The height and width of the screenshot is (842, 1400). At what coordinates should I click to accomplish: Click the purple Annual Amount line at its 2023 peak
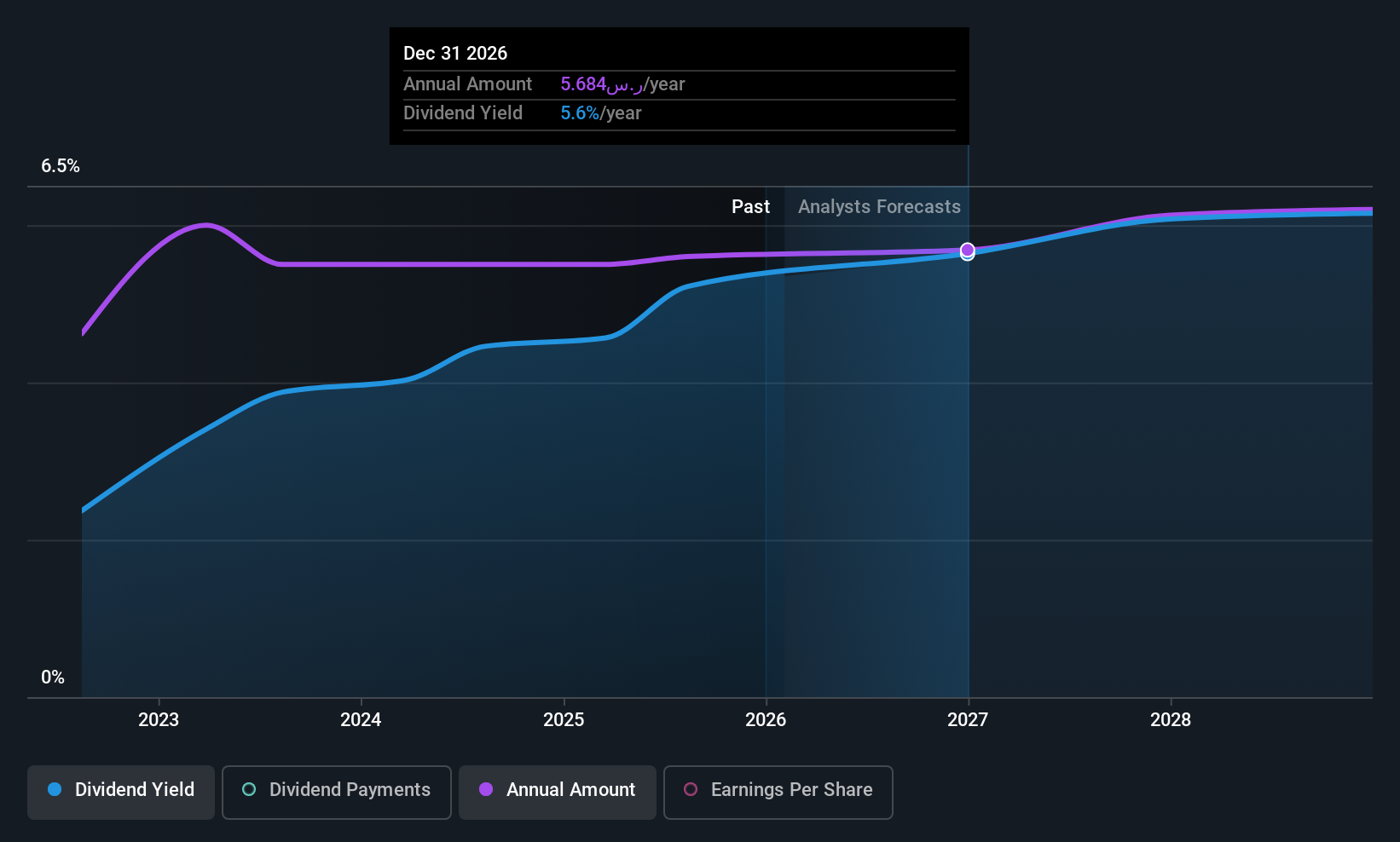pyautogui.click(x=205, y=225)
